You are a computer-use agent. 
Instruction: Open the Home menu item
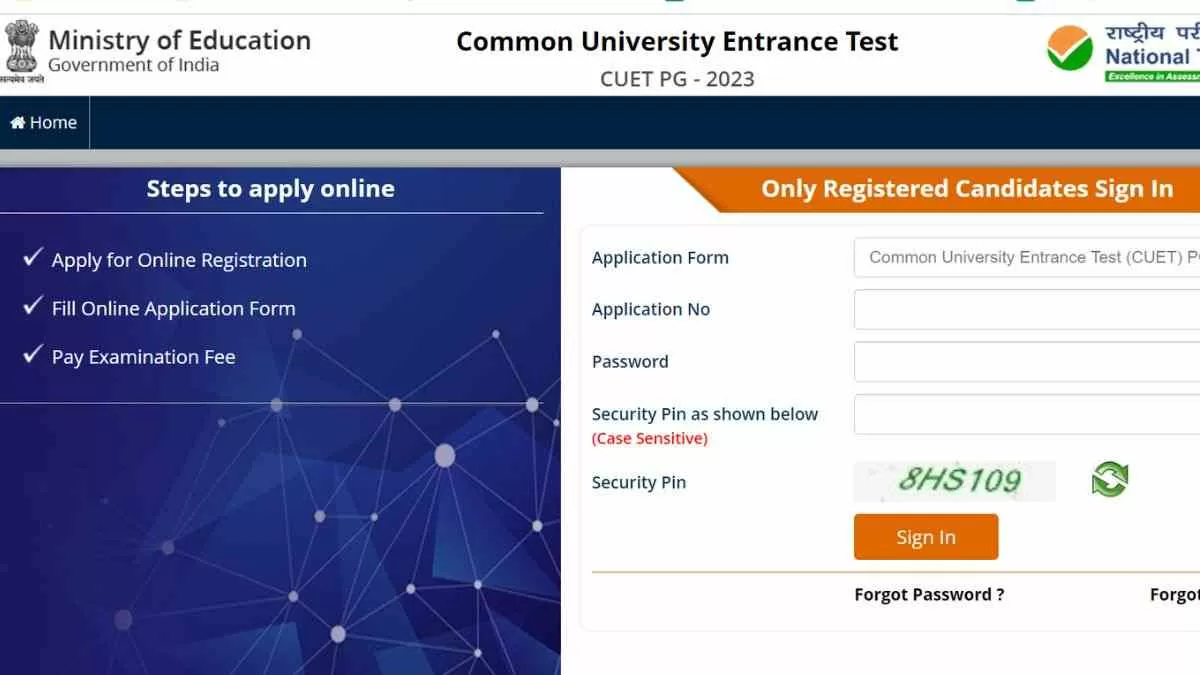click(44, 123)
